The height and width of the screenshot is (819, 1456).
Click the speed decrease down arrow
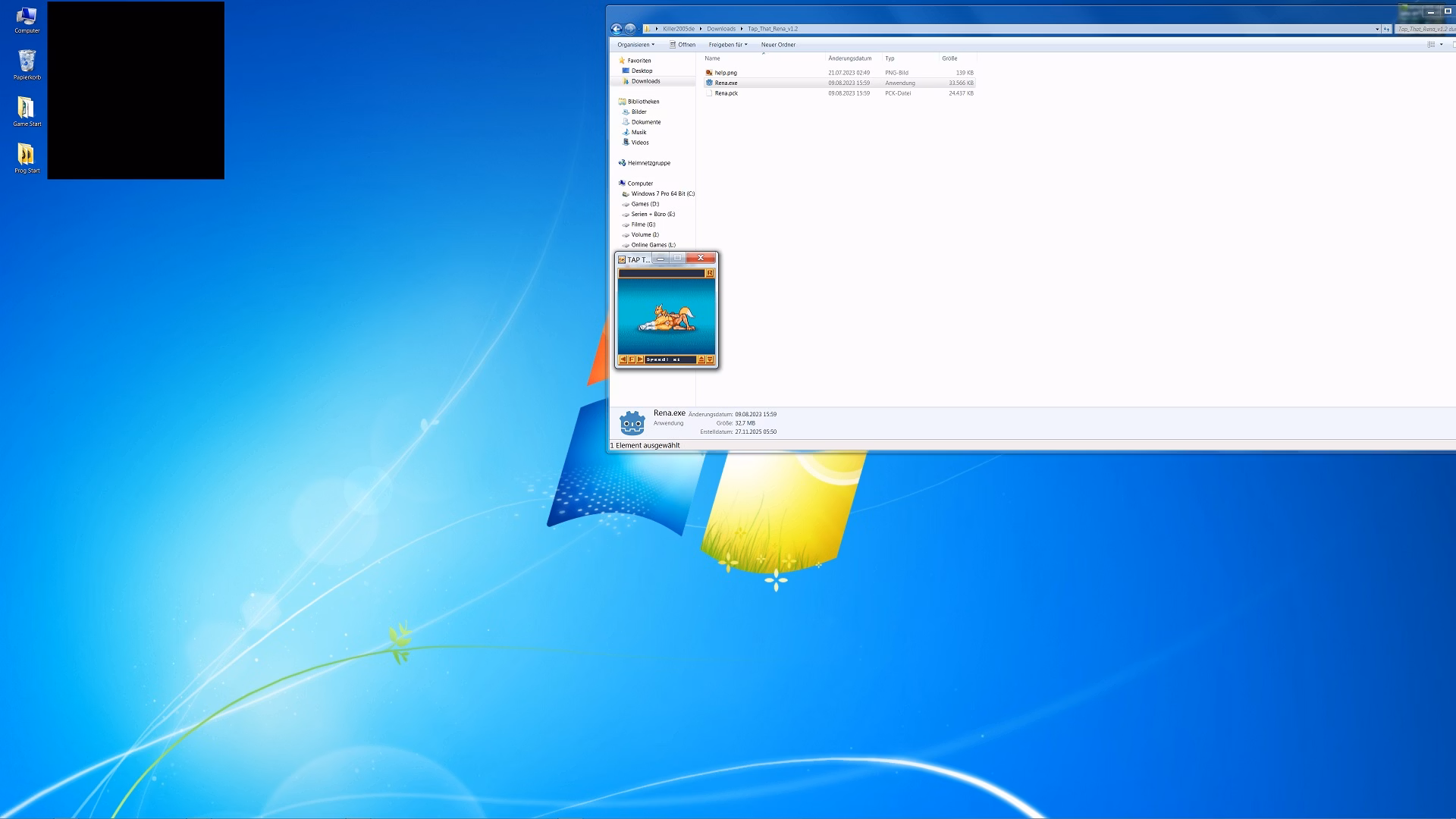[711, 359]
